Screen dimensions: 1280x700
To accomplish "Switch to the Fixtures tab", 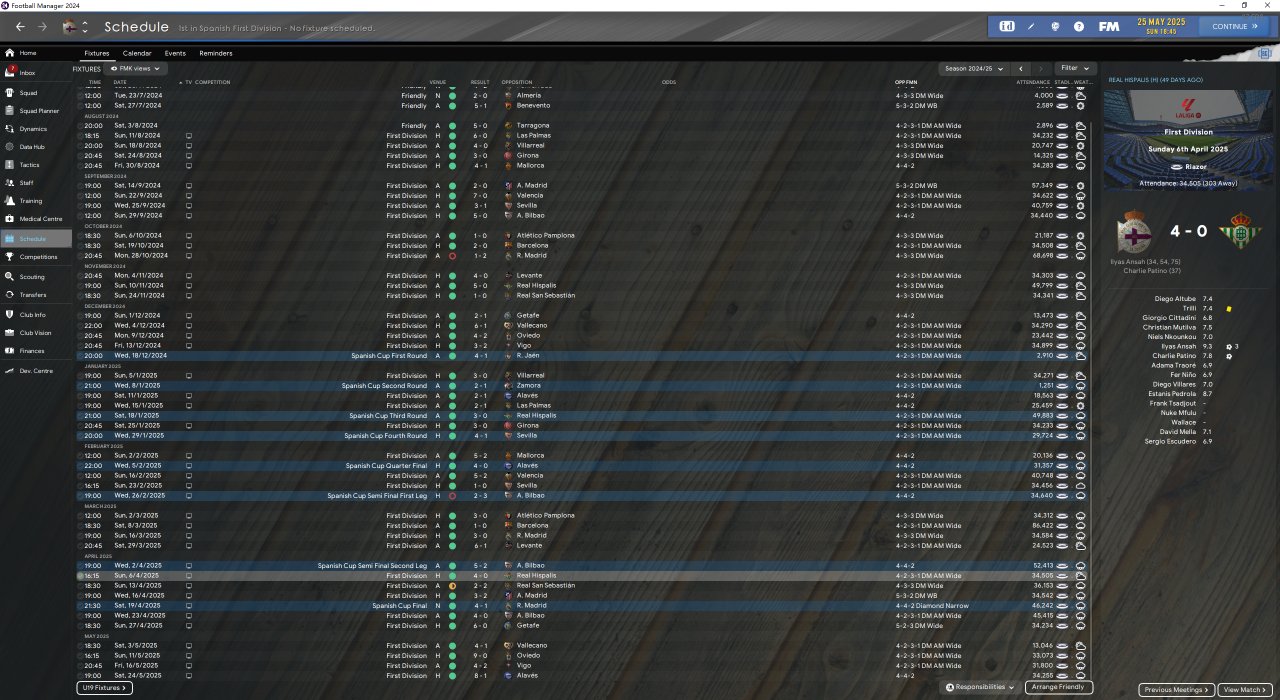I will [x=97, y=53].
